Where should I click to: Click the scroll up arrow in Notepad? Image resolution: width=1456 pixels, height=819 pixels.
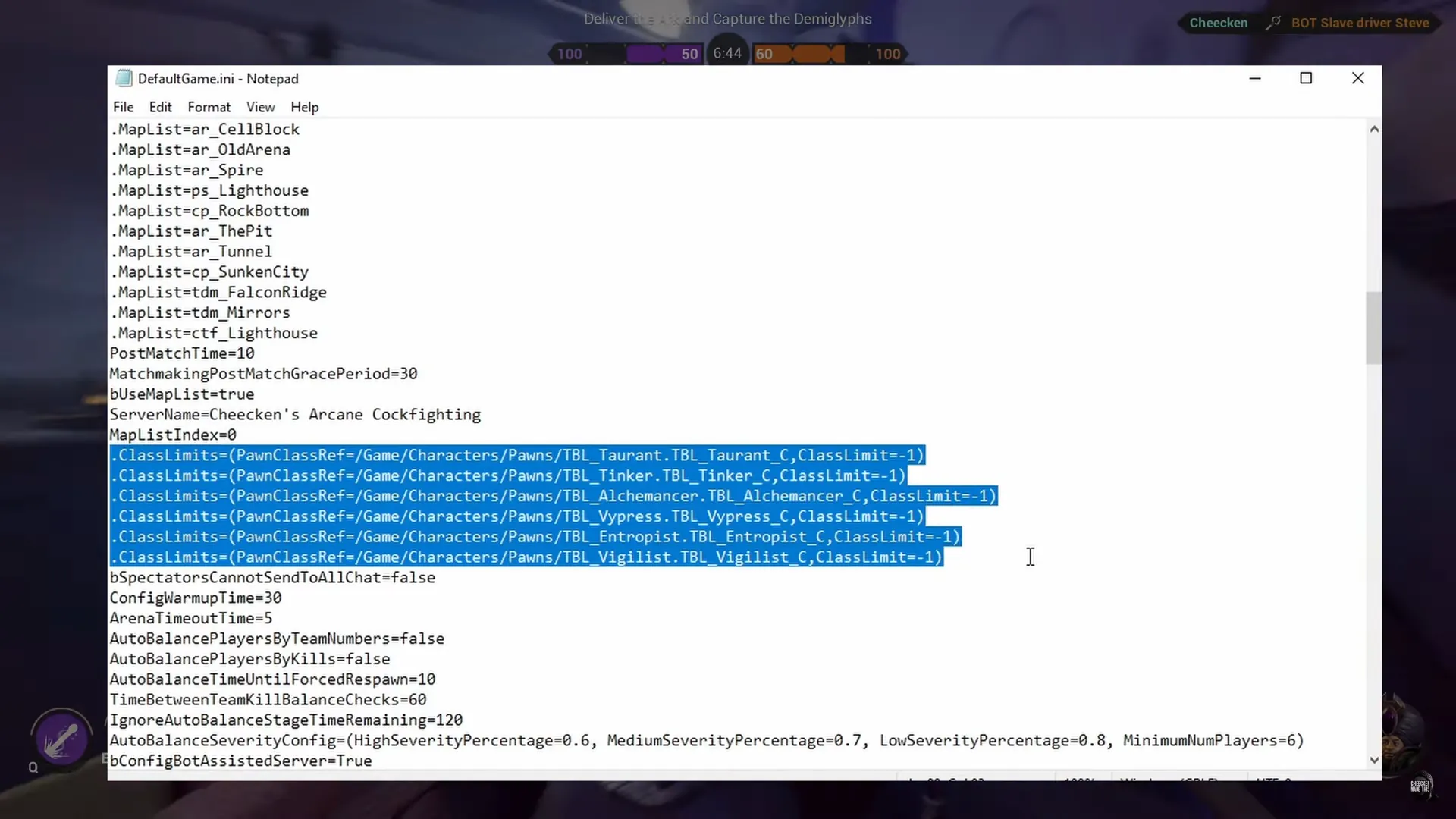[x=1373, y=130]
